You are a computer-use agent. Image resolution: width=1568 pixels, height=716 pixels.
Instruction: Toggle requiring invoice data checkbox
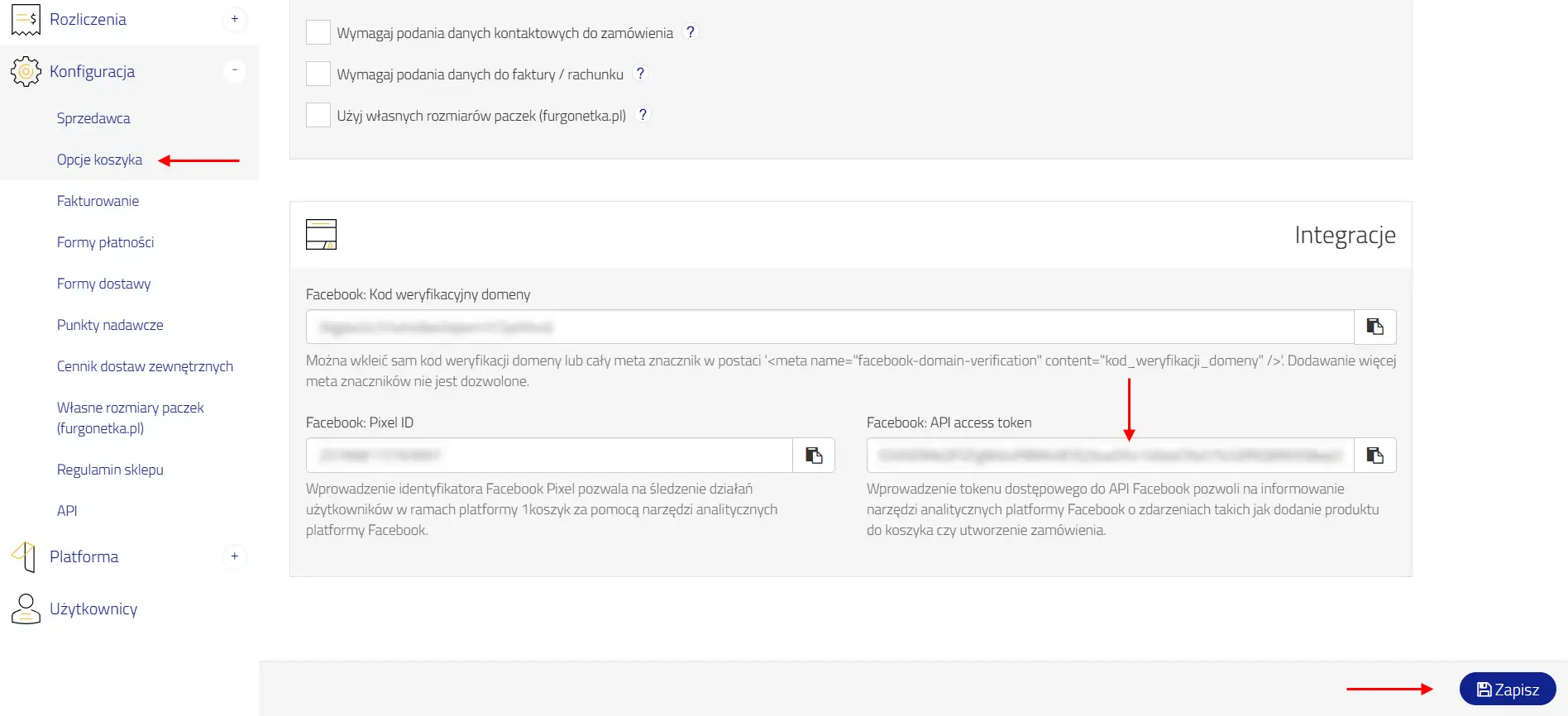[318, 74]
